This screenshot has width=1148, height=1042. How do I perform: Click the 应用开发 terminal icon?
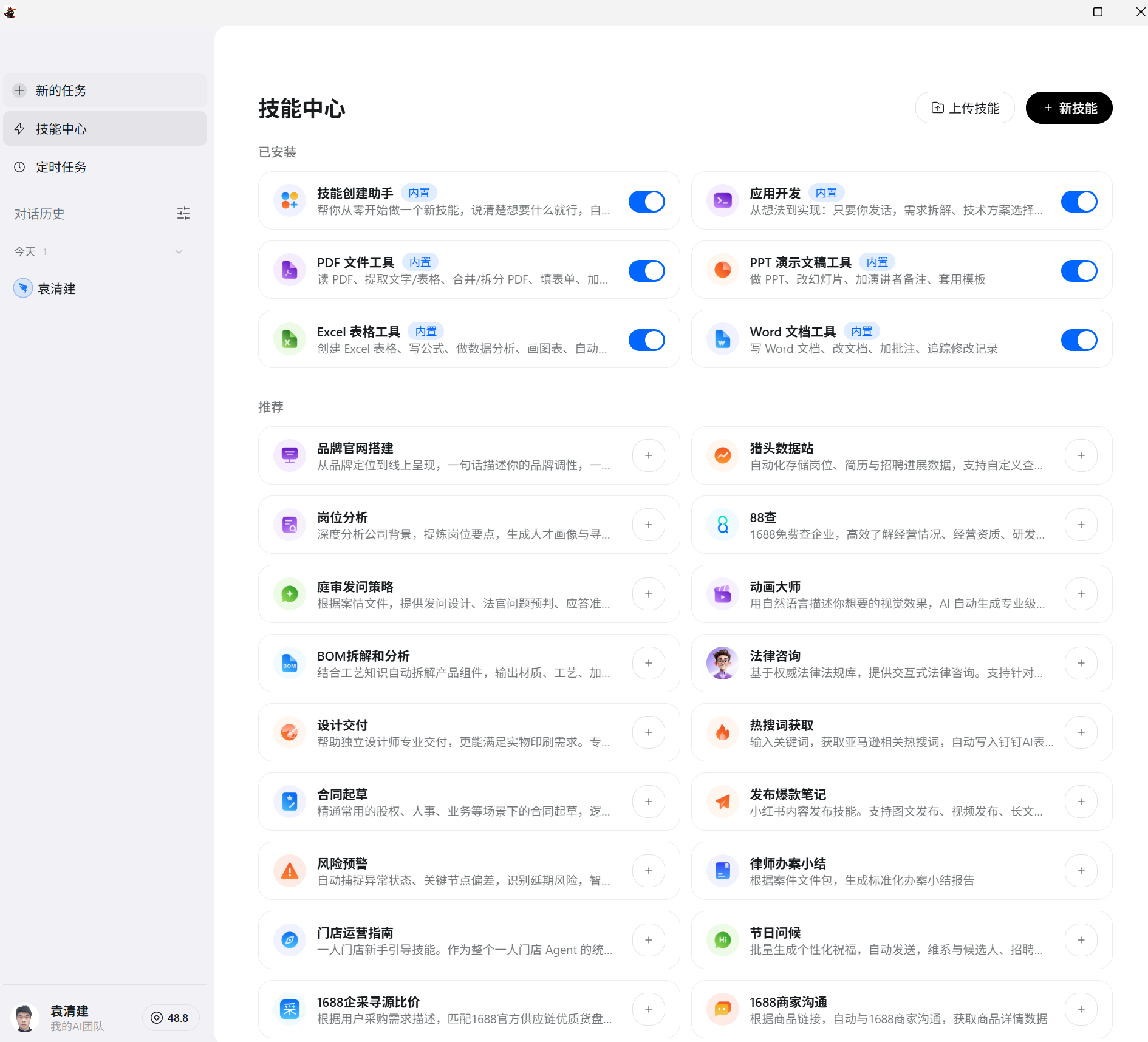pyautogui.click(x=722, y=201)
